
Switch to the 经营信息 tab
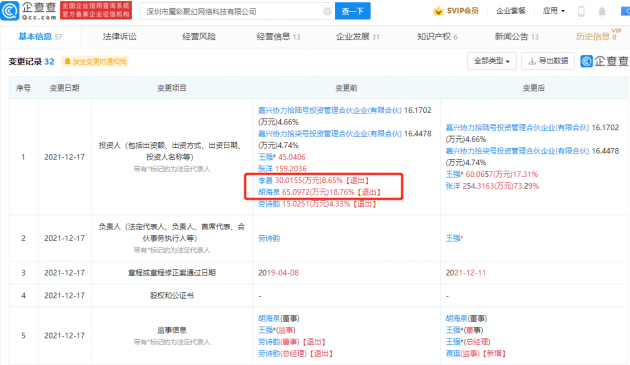(x=278, y=37)
